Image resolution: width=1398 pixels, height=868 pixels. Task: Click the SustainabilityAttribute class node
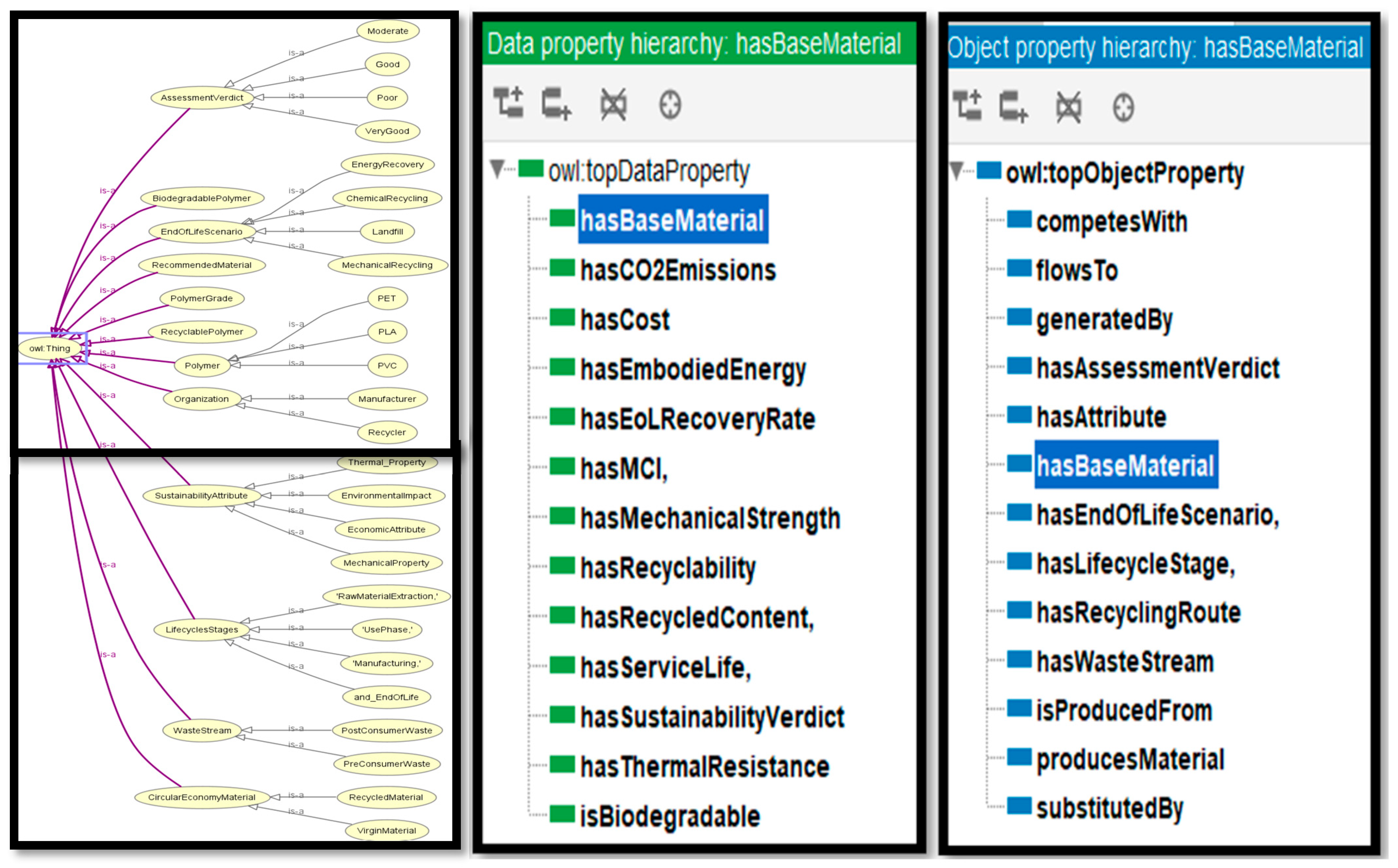tap(202, 495)
